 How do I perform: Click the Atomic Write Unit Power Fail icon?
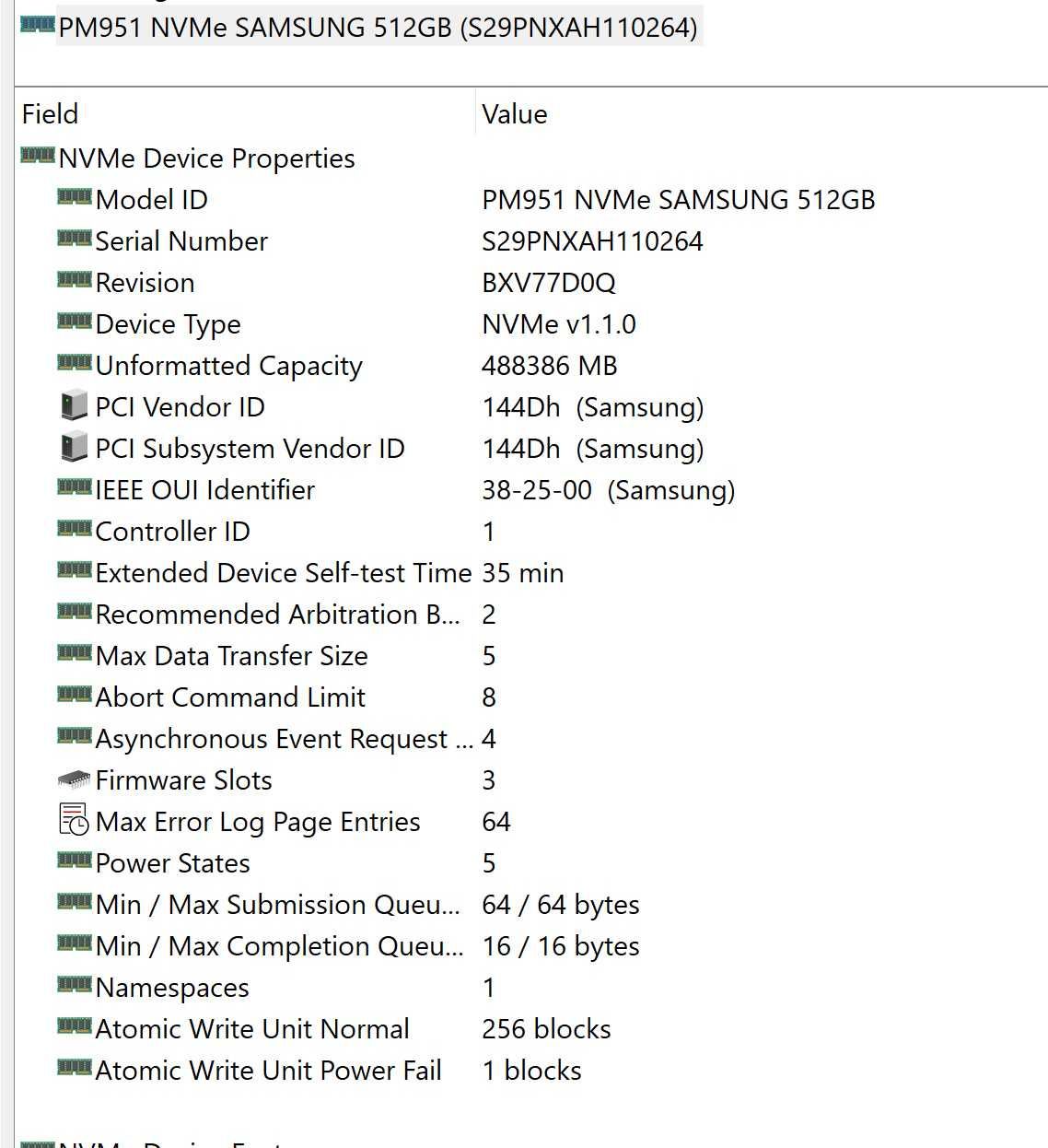[75, 1068]
